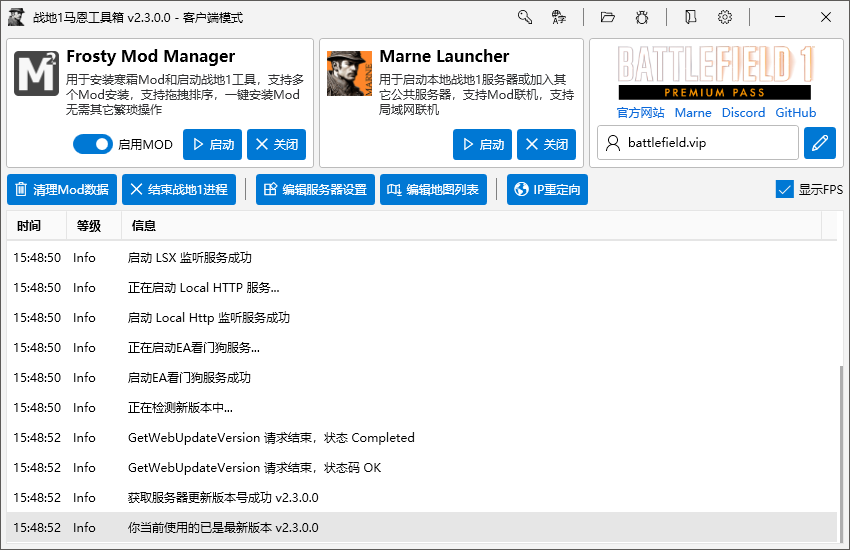Image resolution: width=850 pixels, height=550 pixels.
Task: Open 编辑服务器设置
Action: (x=315, y=189)
